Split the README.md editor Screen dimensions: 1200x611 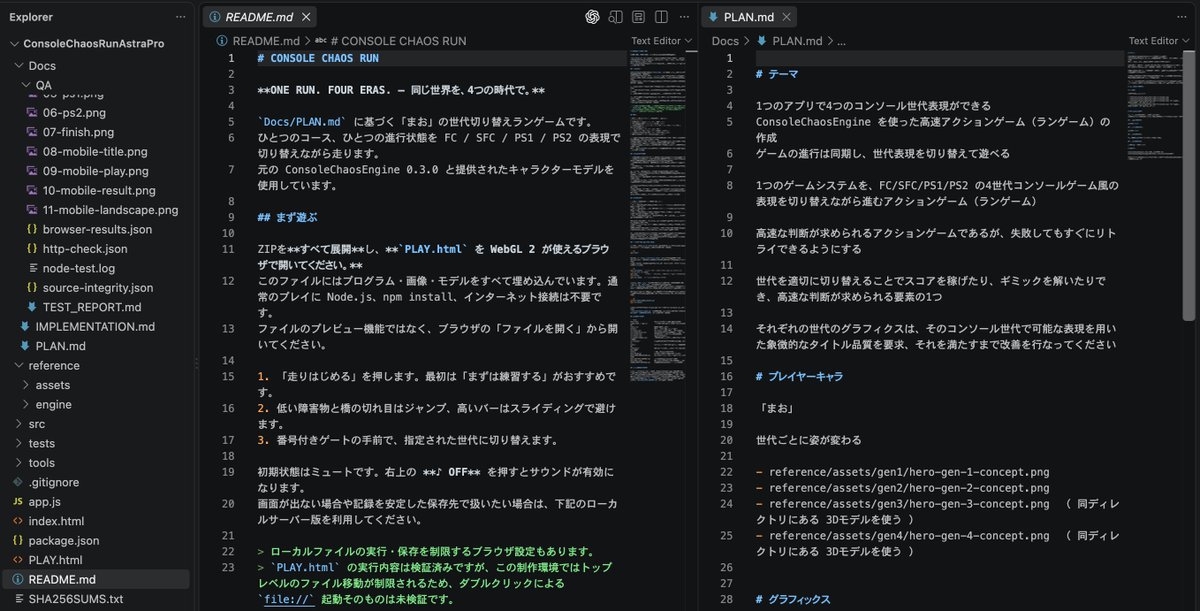click(659, 17)
